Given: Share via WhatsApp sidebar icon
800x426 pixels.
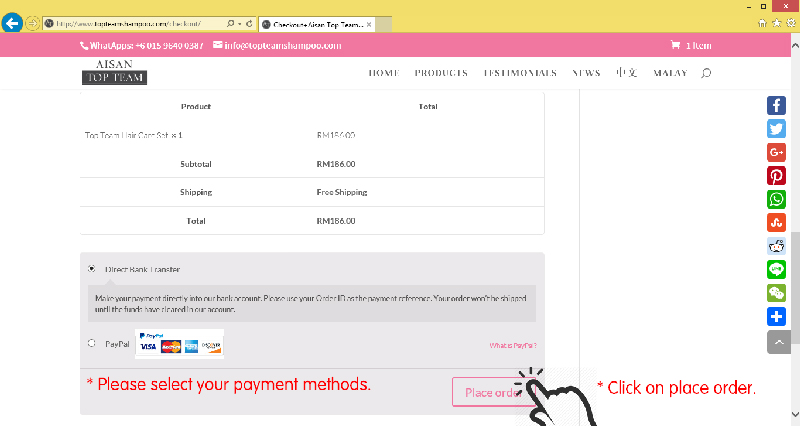Looking at the screenshot, I should click(776, 199).
